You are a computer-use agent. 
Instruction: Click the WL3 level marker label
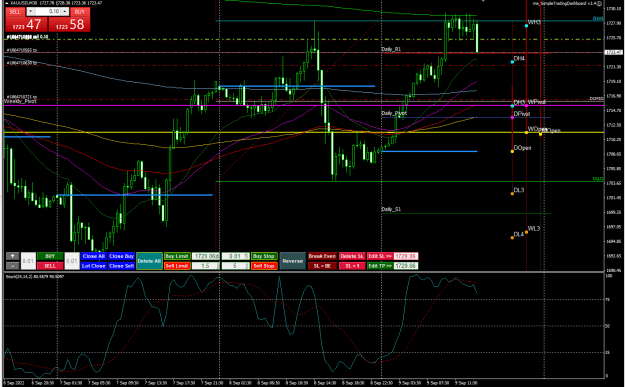534,228
